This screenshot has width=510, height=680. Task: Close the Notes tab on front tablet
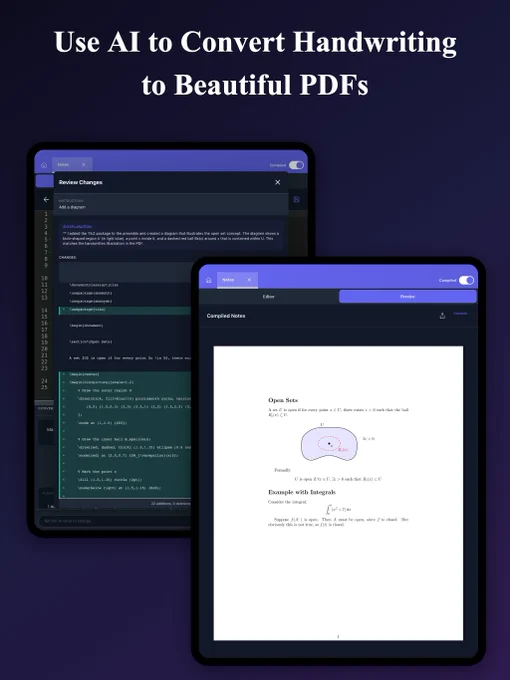(x=249, y=280)
